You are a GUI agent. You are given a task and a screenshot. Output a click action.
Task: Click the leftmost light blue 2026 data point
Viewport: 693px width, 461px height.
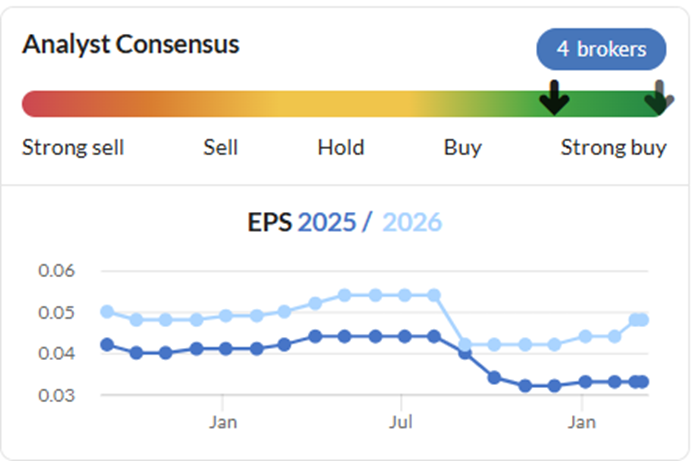[x=107, y=311]
